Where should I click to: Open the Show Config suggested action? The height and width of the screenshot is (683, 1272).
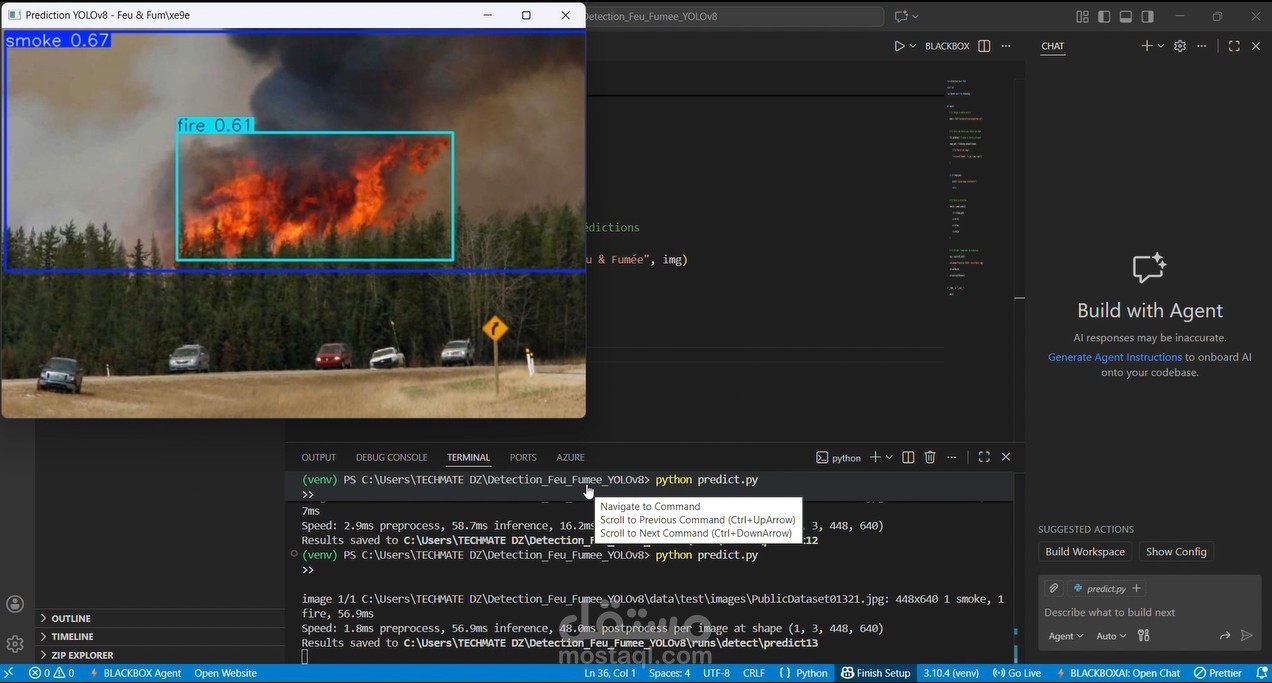click(1176, 551)
